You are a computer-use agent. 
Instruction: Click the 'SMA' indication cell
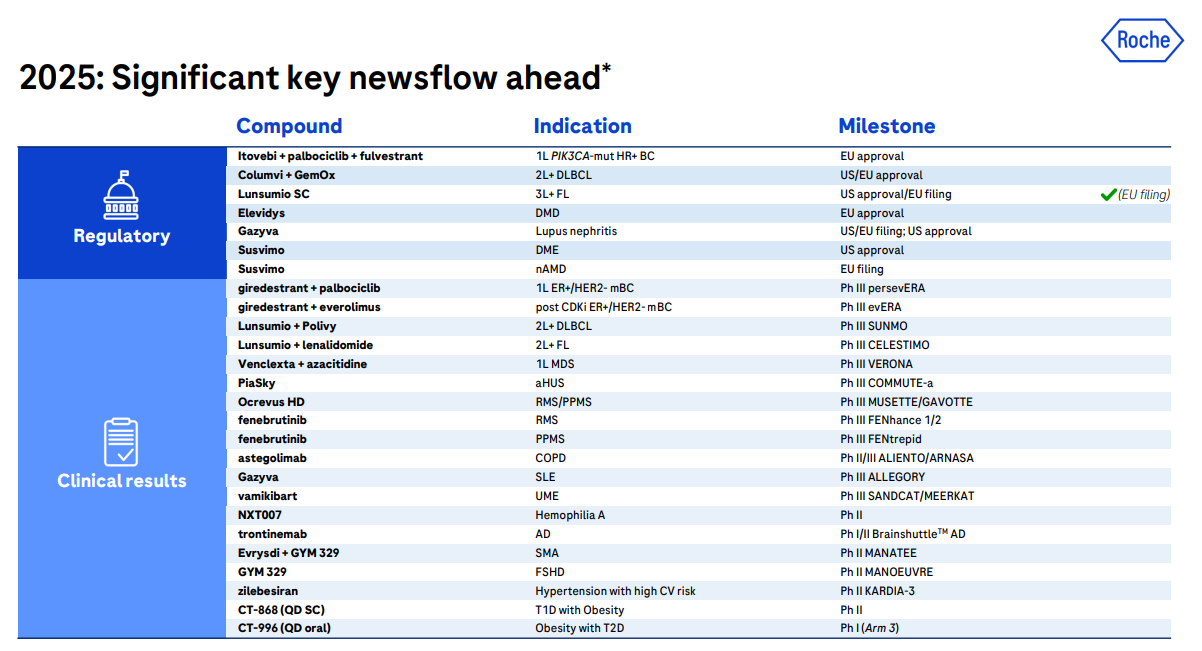tap(548, 553)
